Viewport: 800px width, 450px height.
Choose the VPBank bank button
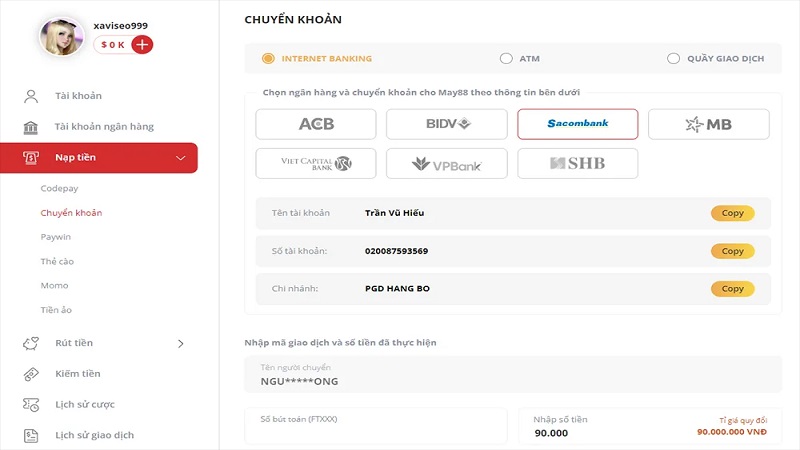(x=447, y=164)
